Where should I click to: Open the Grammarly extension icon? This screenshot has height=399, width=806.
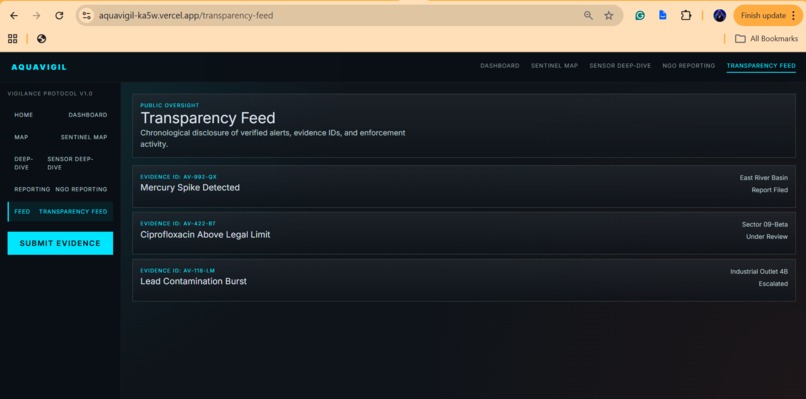[640, 15]
